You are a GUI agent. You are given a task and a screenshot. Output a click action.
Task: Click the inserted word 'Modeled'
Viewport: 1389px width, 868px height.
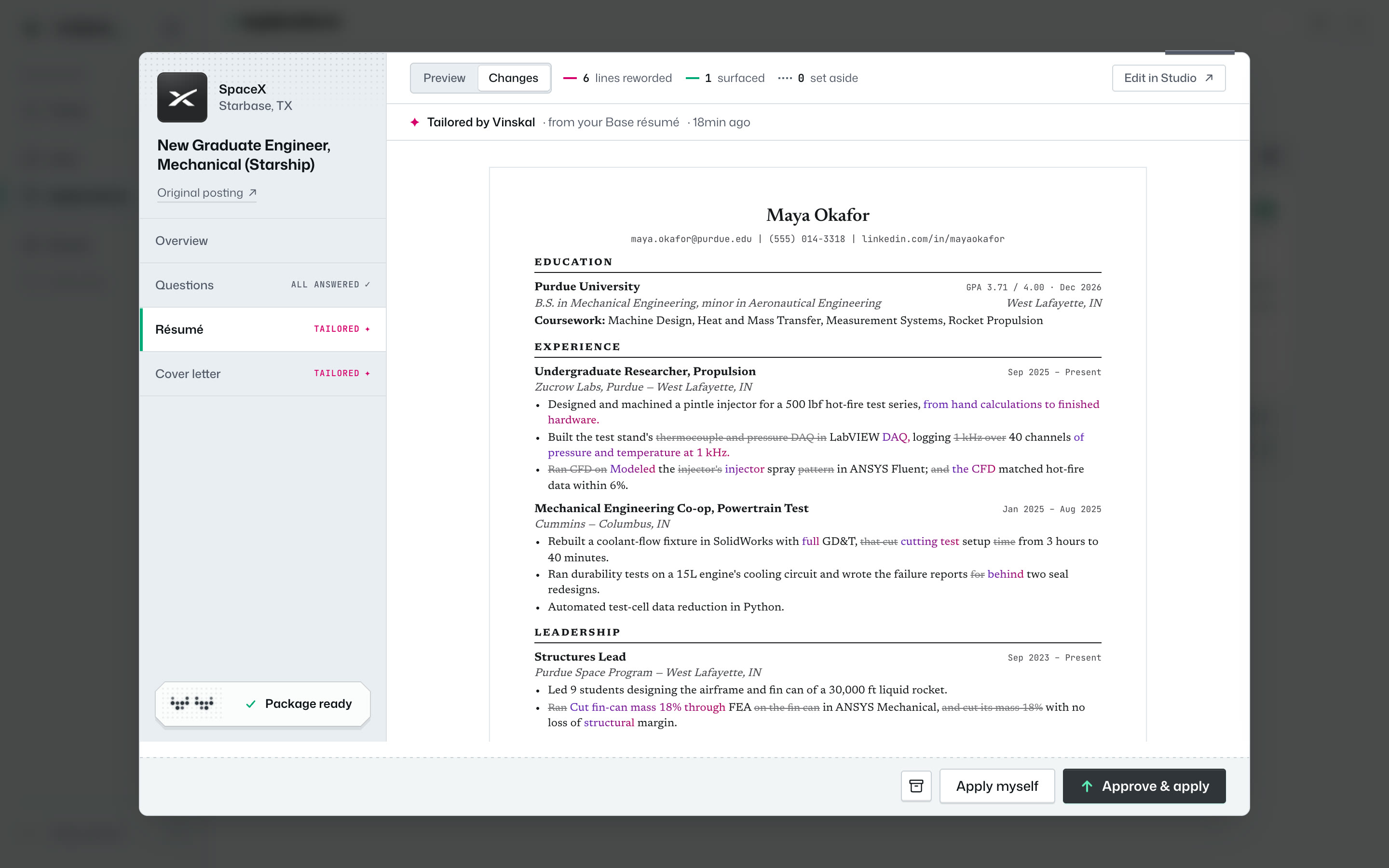point(632,469)
